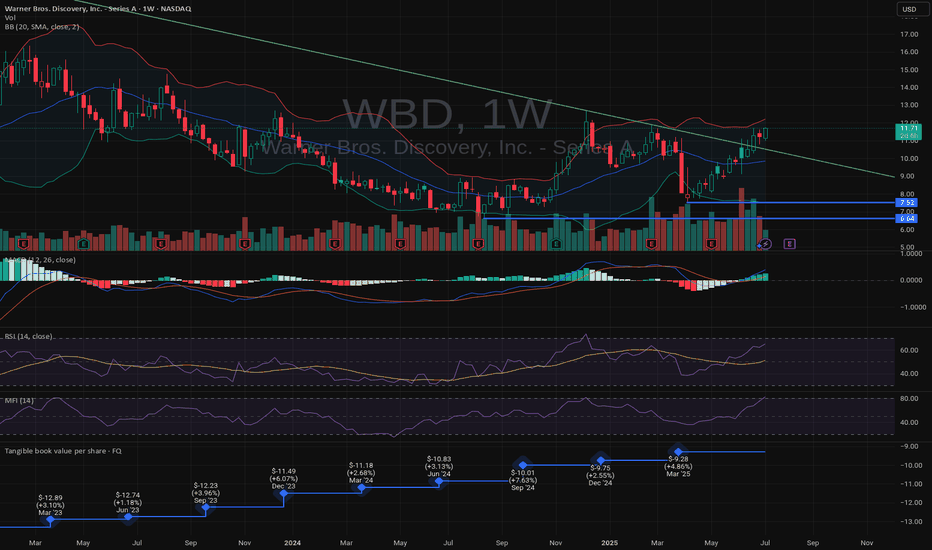The width and height of the screenshot is (932, 550).
Task: Click the 14.00 price axis label
Action: point(909,87)
